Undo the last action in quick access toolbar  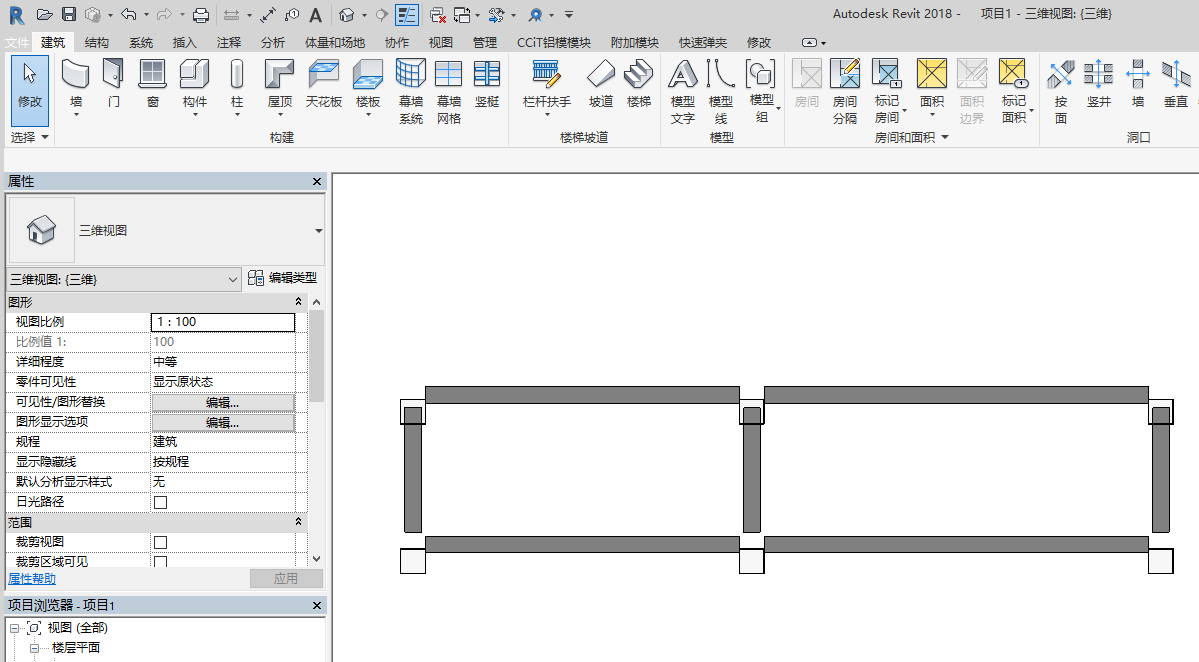click(128, 15)
